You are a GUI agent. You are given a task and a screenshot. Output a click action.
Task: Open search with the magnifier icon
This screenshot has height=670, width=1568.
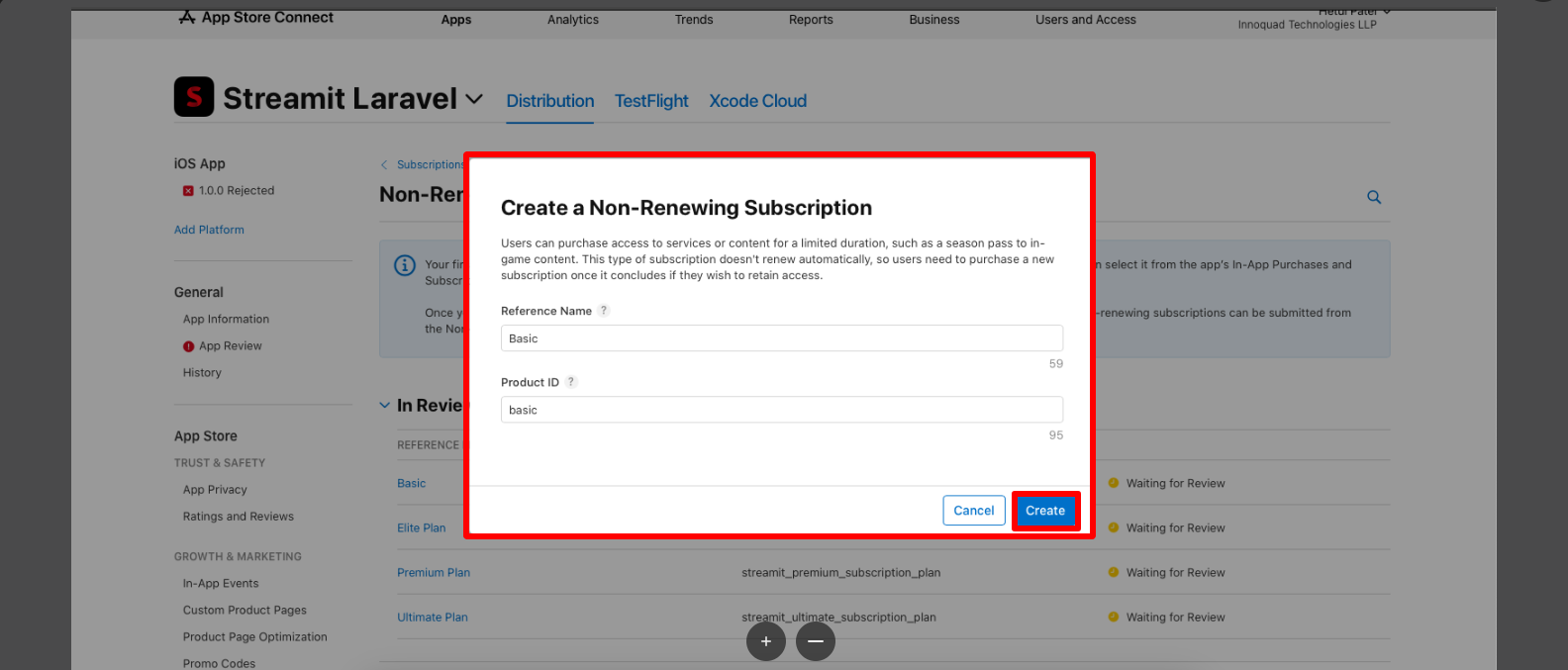coord(1374,197)
